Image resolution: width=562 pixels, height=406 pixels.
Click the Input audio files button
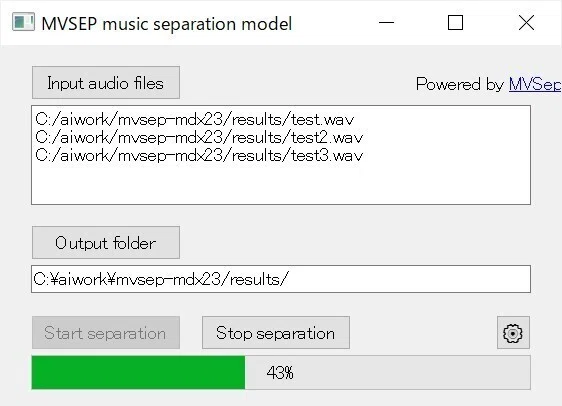point(106,82)
